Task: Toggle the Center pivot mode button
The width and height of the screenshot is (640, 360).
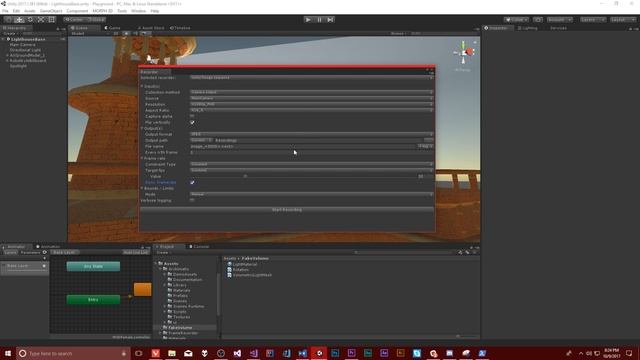Action: pyautogui.click(x=74, y=20)
